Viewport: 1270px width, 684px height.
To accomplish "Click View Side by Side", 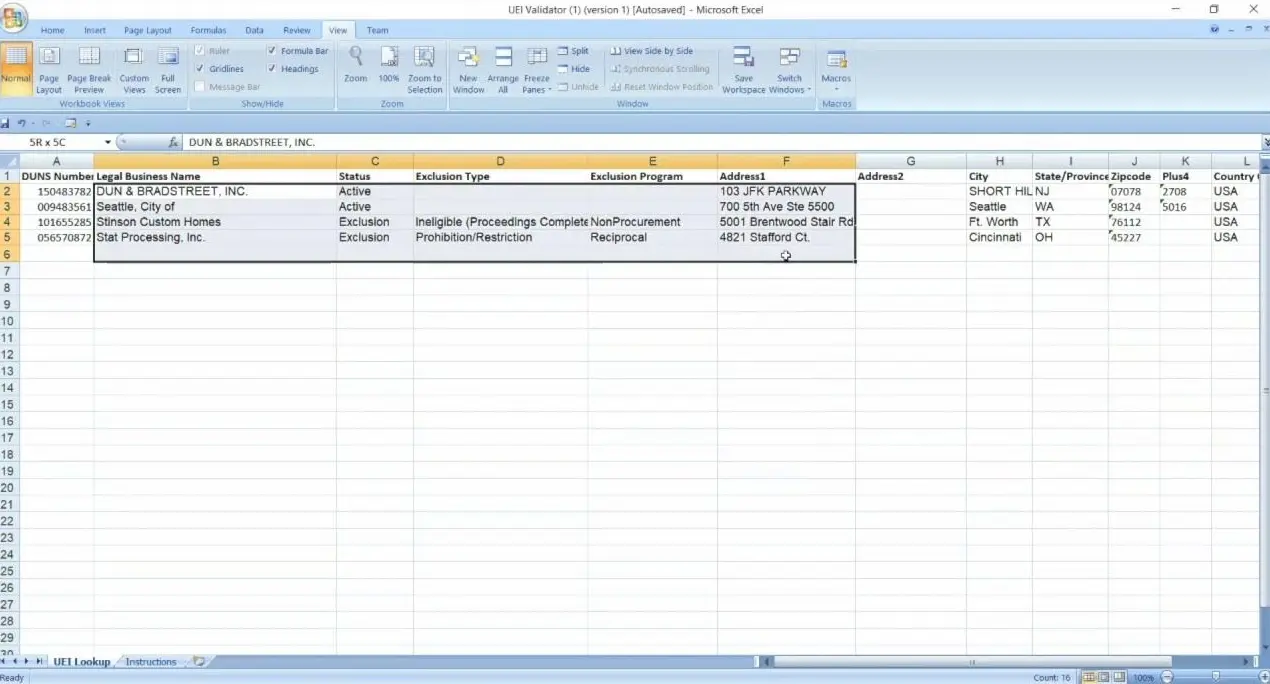I will point(651,51).
